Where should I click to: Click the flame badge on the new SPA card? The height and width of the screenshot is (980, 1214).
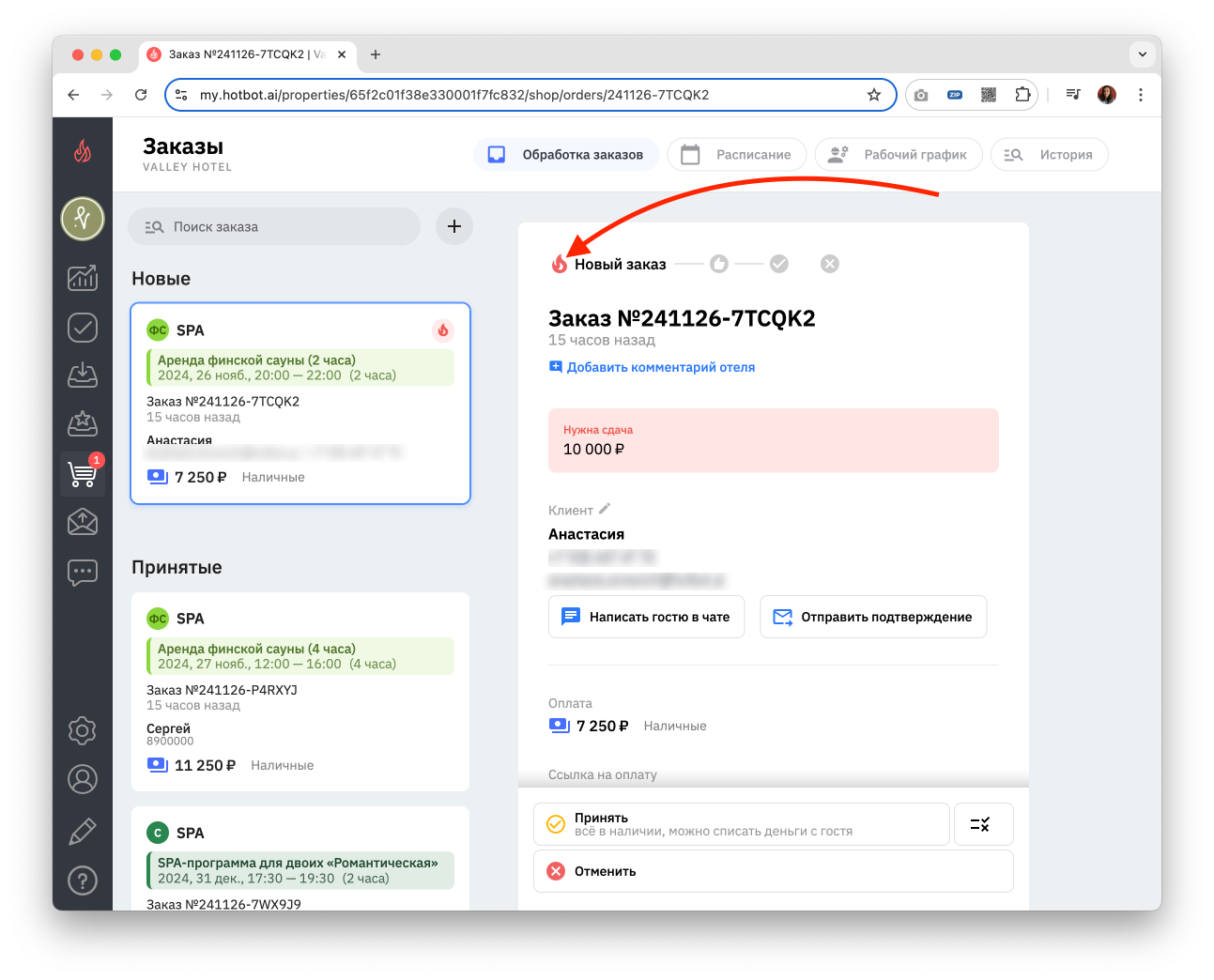coord(443,330)
